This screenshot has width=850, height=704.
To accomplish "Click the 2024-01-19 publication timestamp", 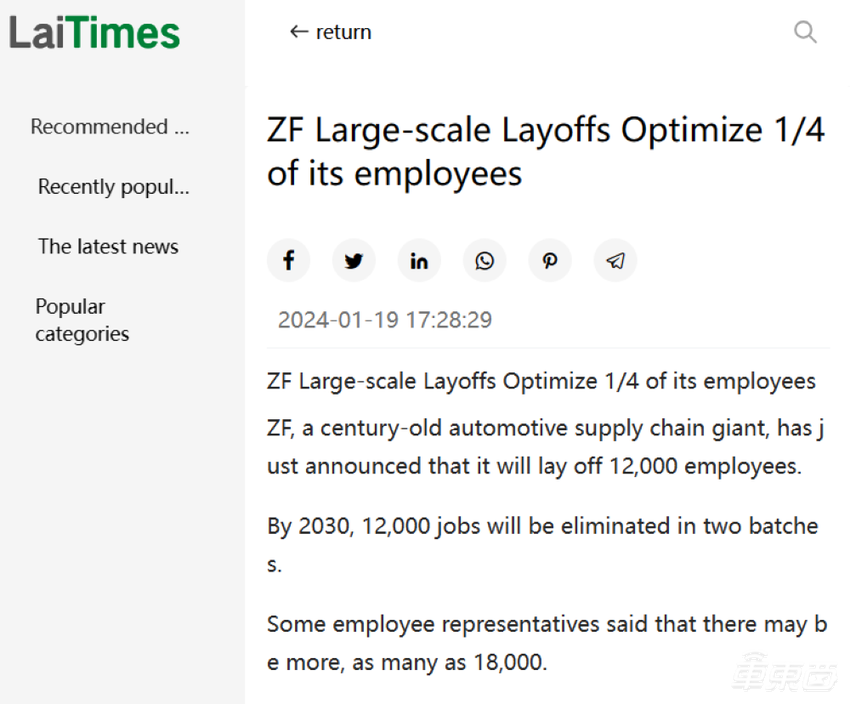I will click(x=385, y=320).
